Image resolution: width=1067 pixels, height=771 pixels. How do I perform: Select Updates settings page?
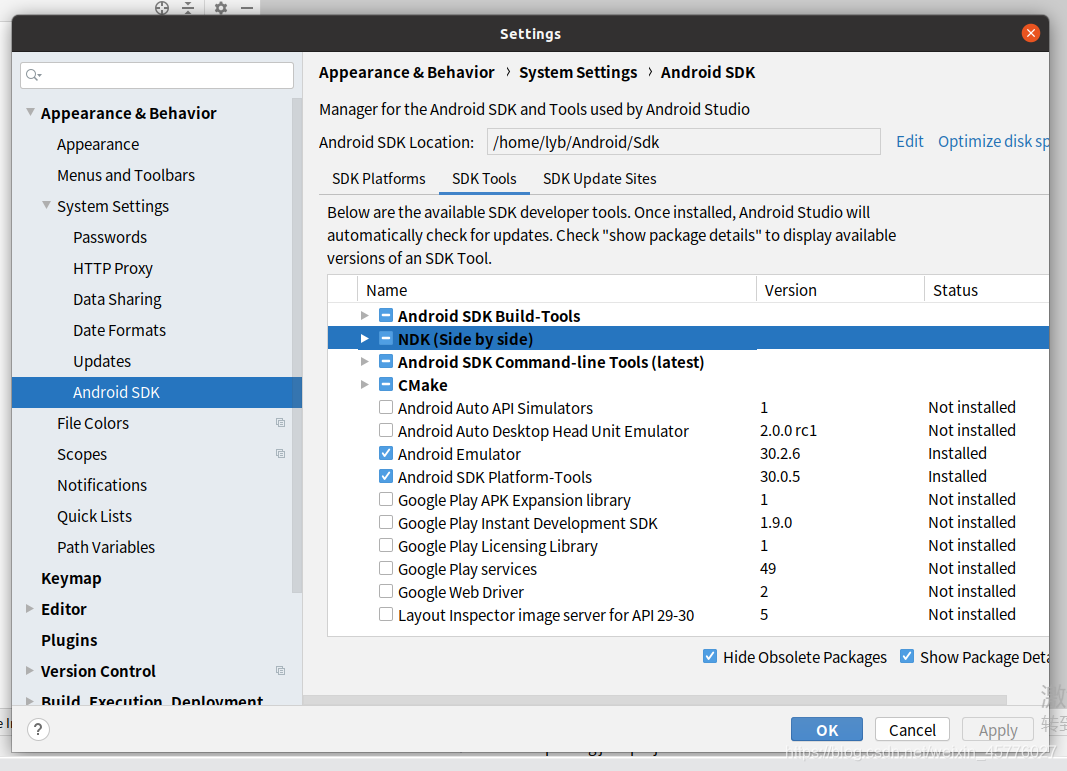tap(102, 361)
